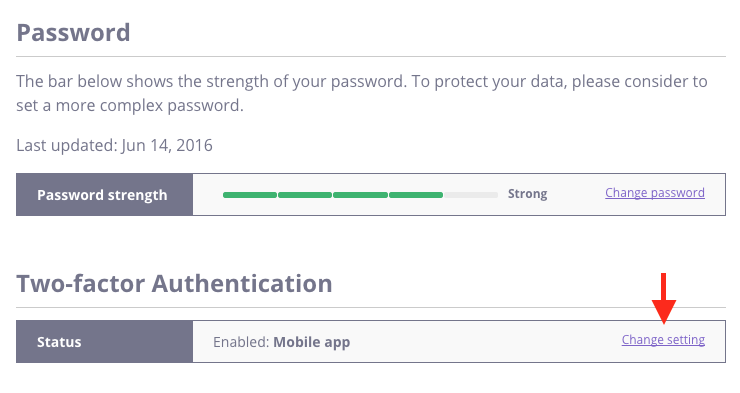Viewport: 740px width, 393px height.
Task: Click the Status header cell
Action: 104,342
